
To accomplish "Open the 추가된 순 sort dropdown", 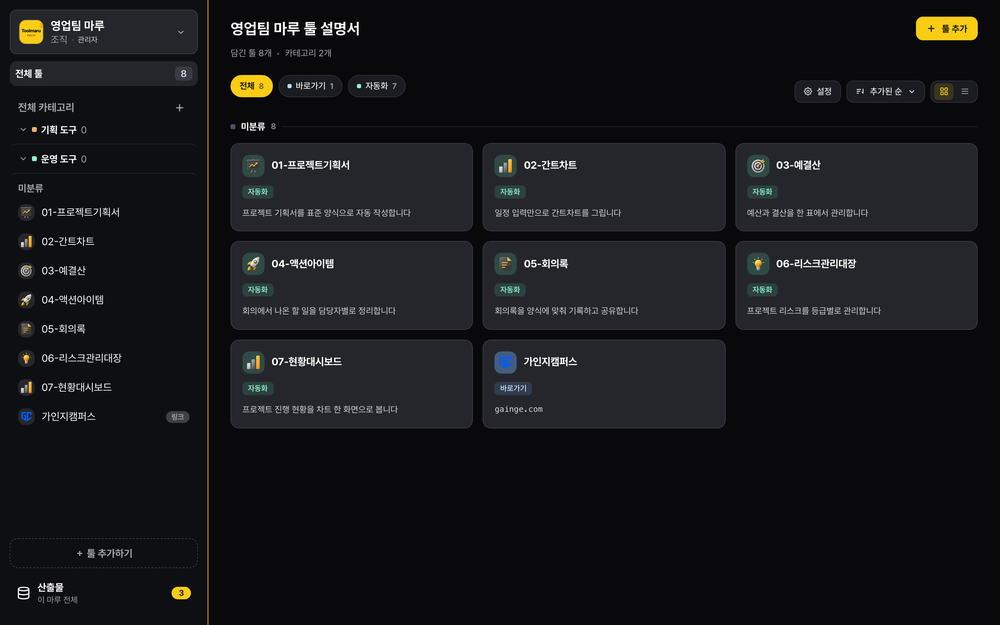I will pyautogui.click(x=885, y=91).
